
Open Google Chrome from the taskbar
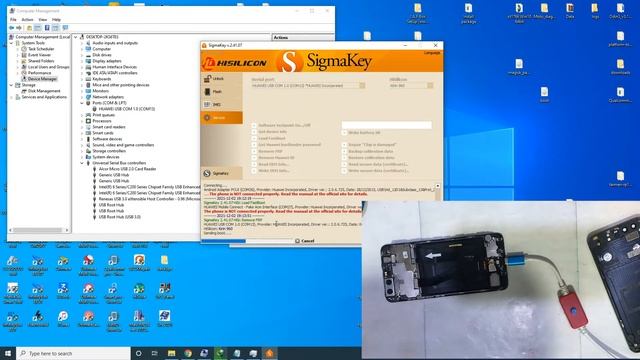click(x=188, y=353)
